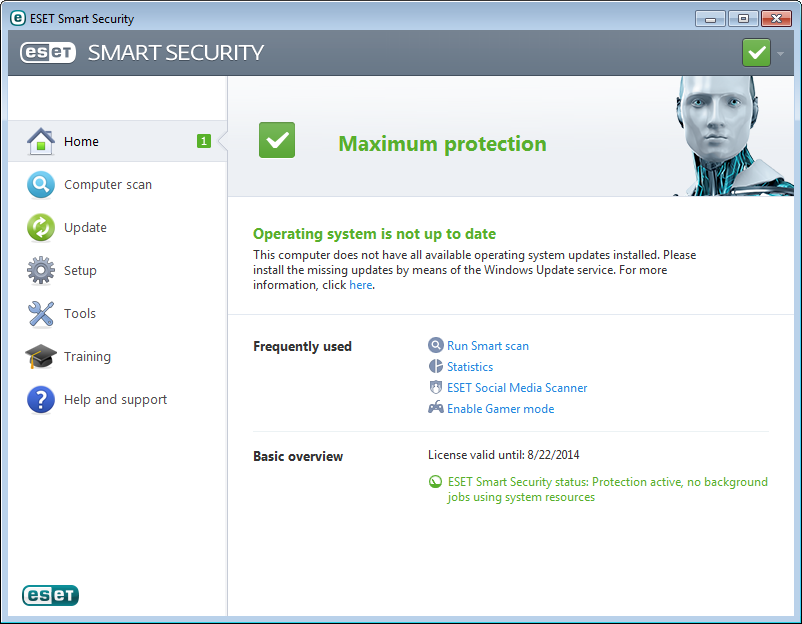Click the Tools wrench icon
This screenshot has width=802, height=624.
point(40,314)
